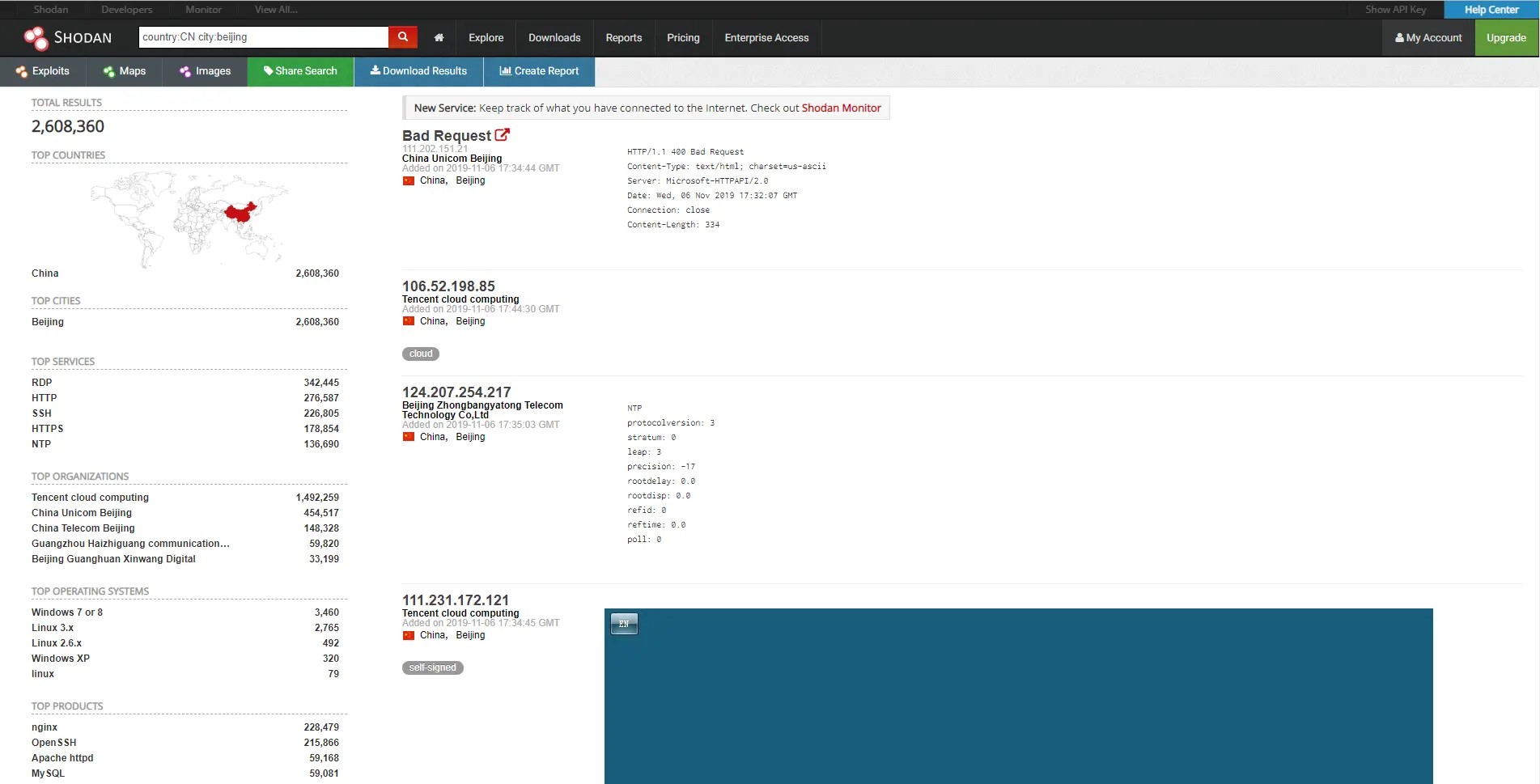Click the green Upgrade button
Image resolution: width=1540 pixels, height=784 pixels.
pos(1506,38)
